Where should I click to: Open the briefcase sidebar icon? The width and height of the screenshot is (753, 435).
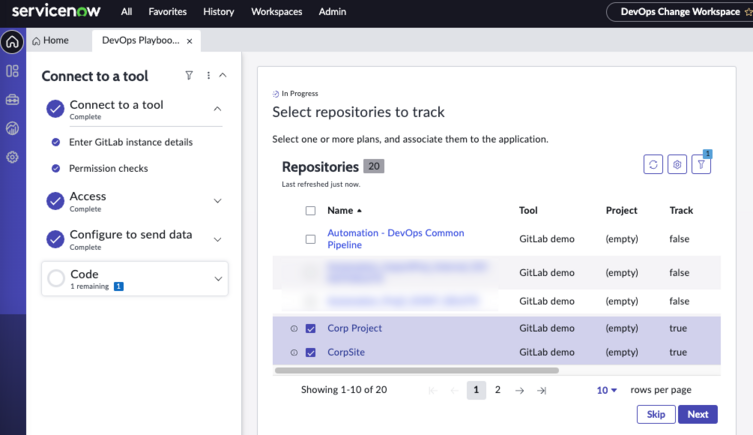tap(12, 99)
